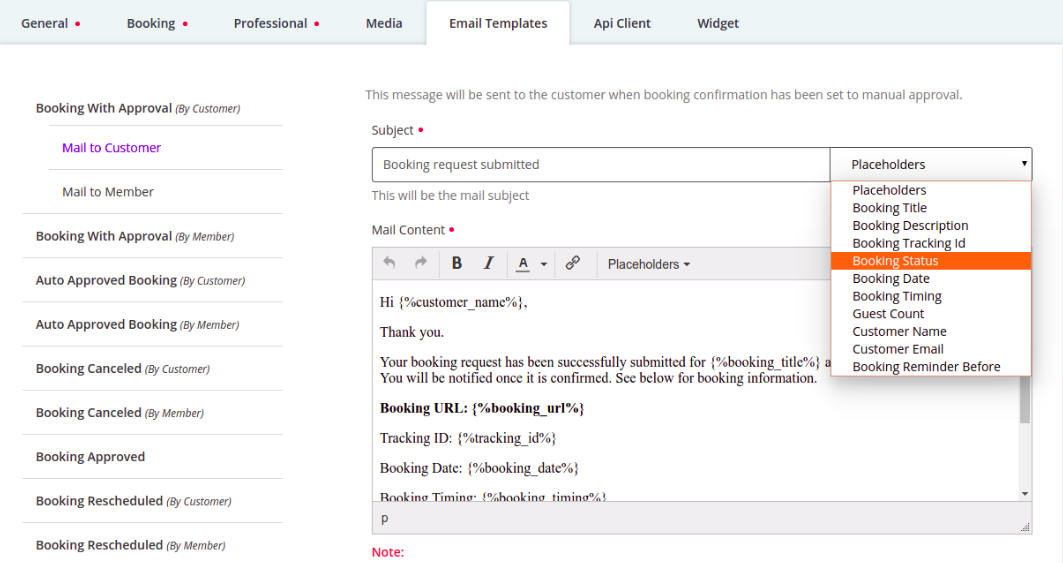This screenshot has height=563, width=1063.
Task: Click the redo arrow in editor toolbar
Action: pyautogui.click(x=421, y=264)
